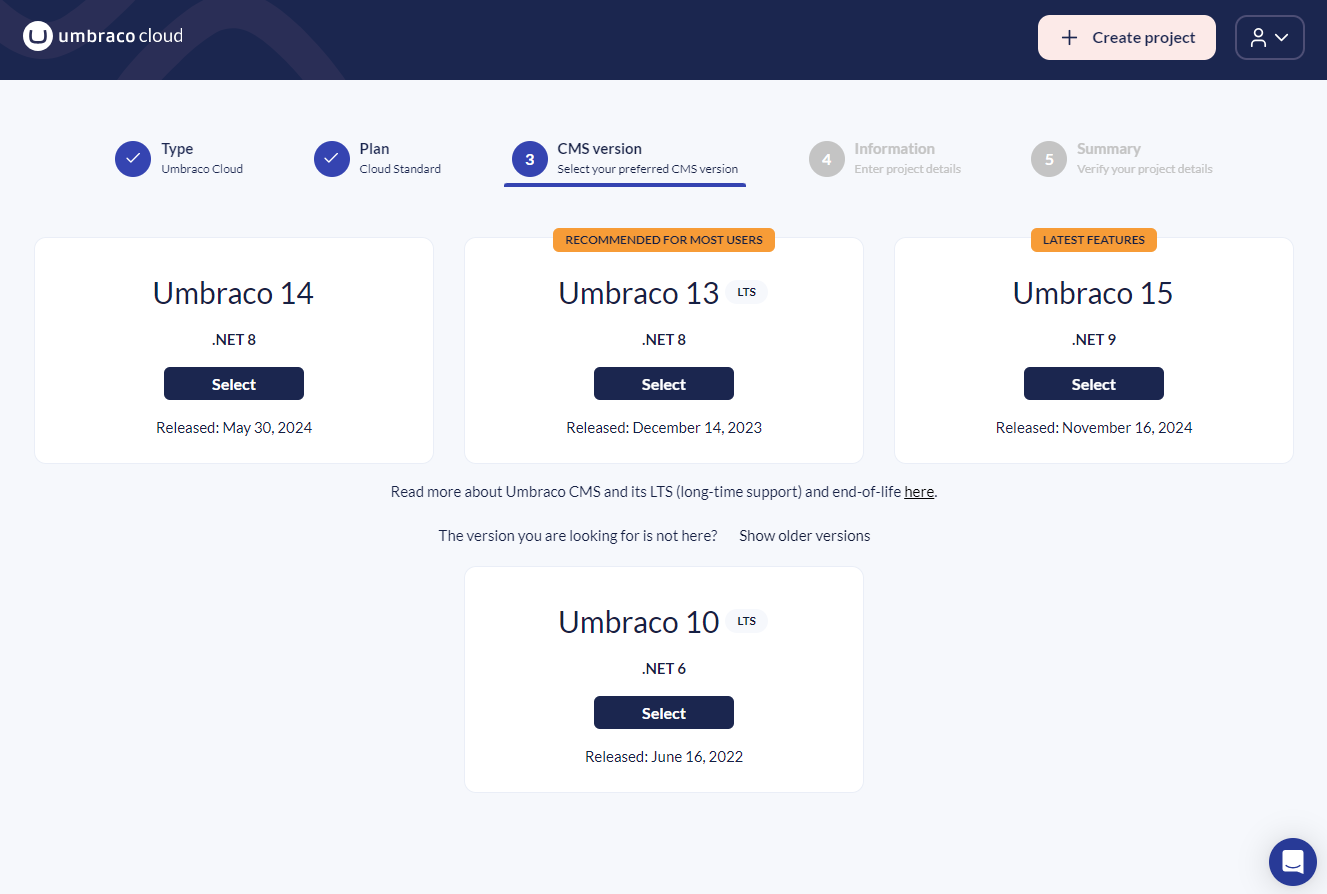Viewport: 1327px width, 894px height.
Task: Open the Intercom chat bubble
Action: coord(1292,861)
